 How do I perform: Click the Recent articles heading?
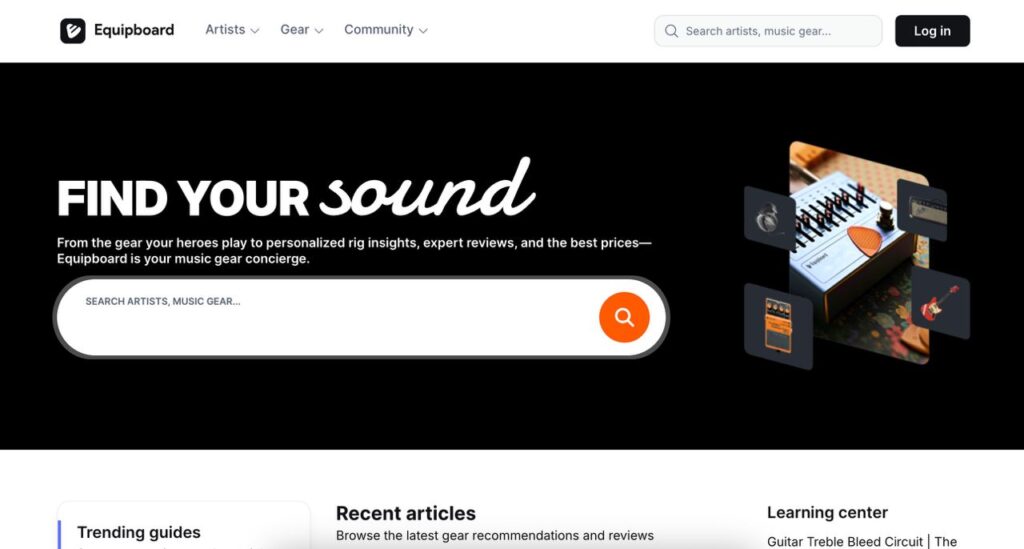coord(406,513)
